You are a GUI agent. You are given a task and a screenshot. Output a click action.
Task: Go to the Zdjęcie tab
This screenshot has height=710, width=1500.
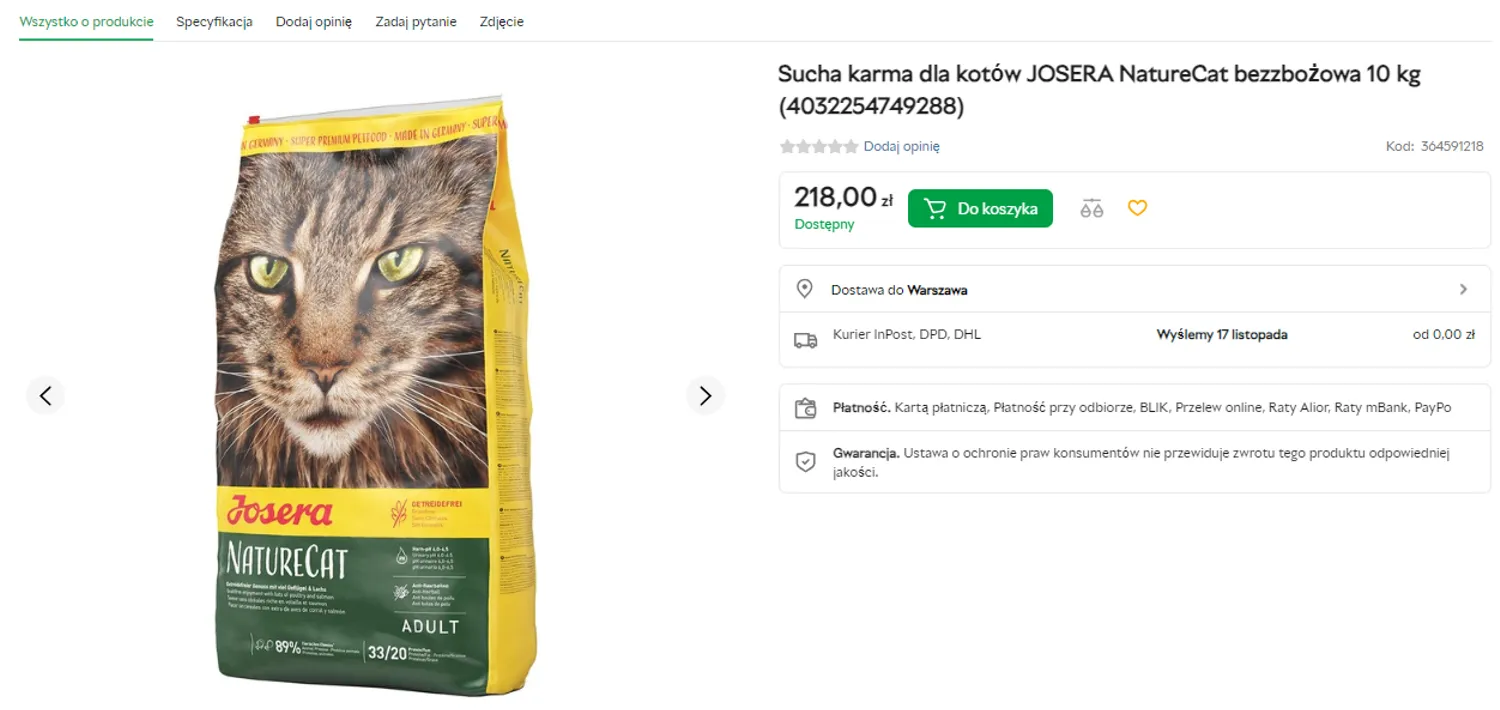[x=501, y=22]
